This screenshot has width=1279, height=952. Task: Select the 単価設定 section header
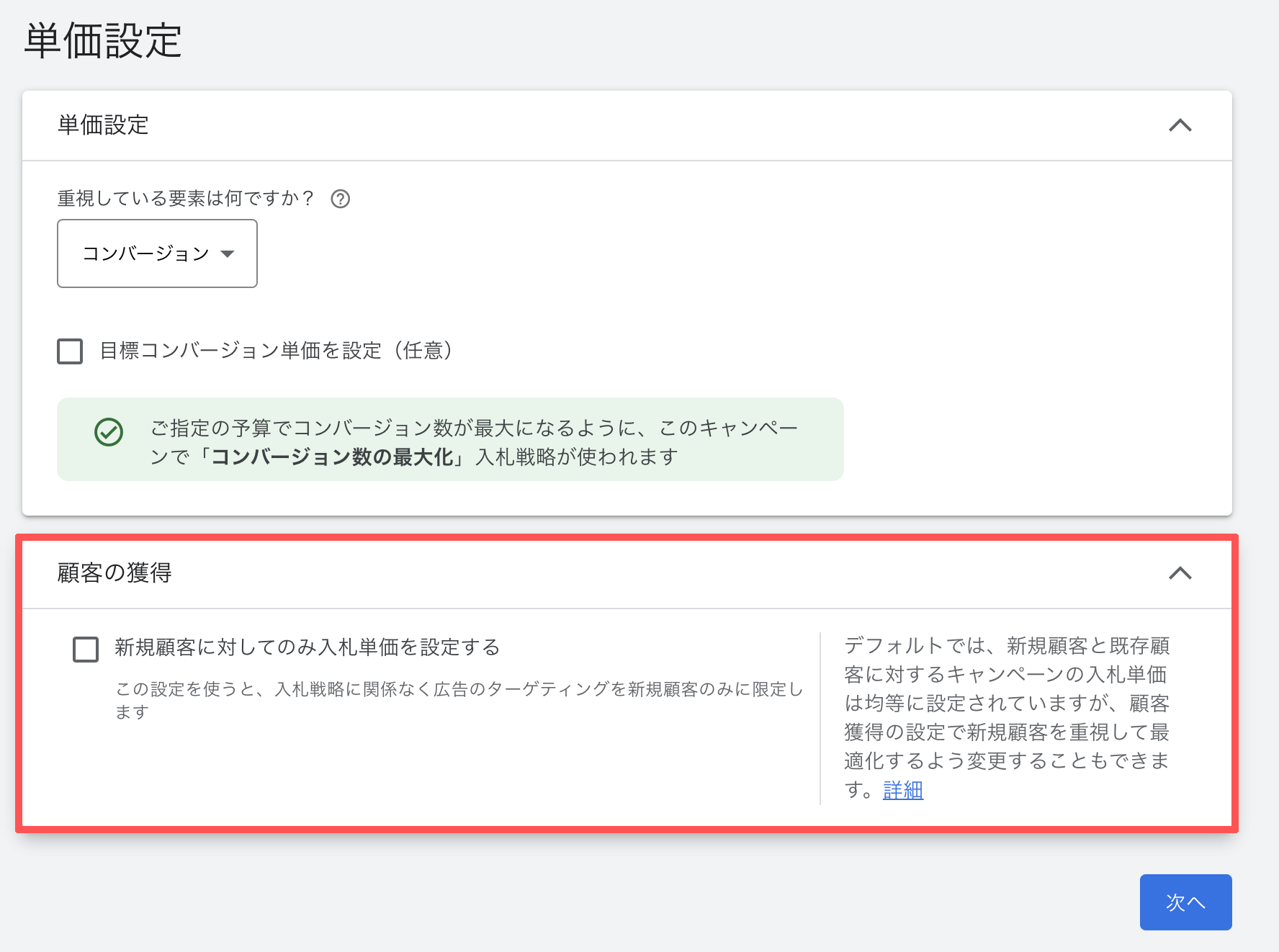tap(102, 125)
